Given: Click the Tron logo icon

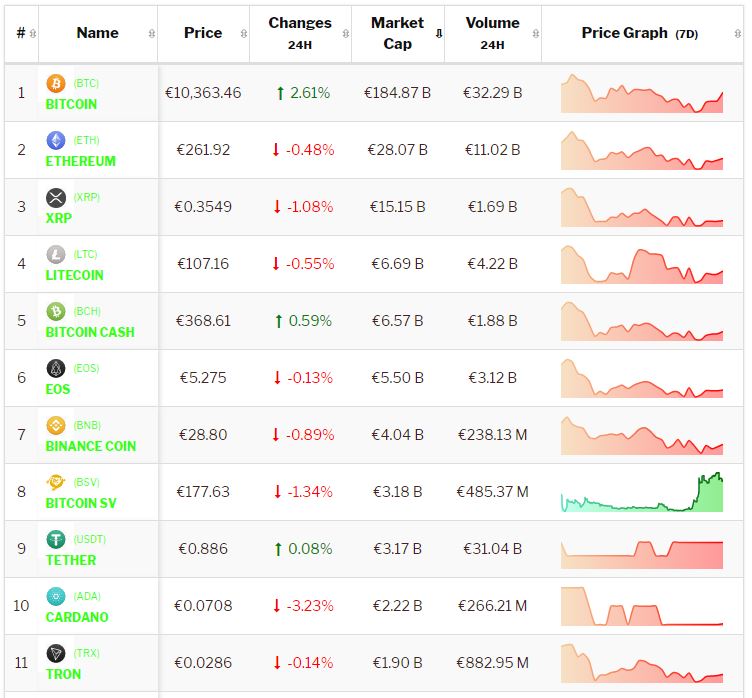Looking at the screenshot, I should click(x=56, y=654).
